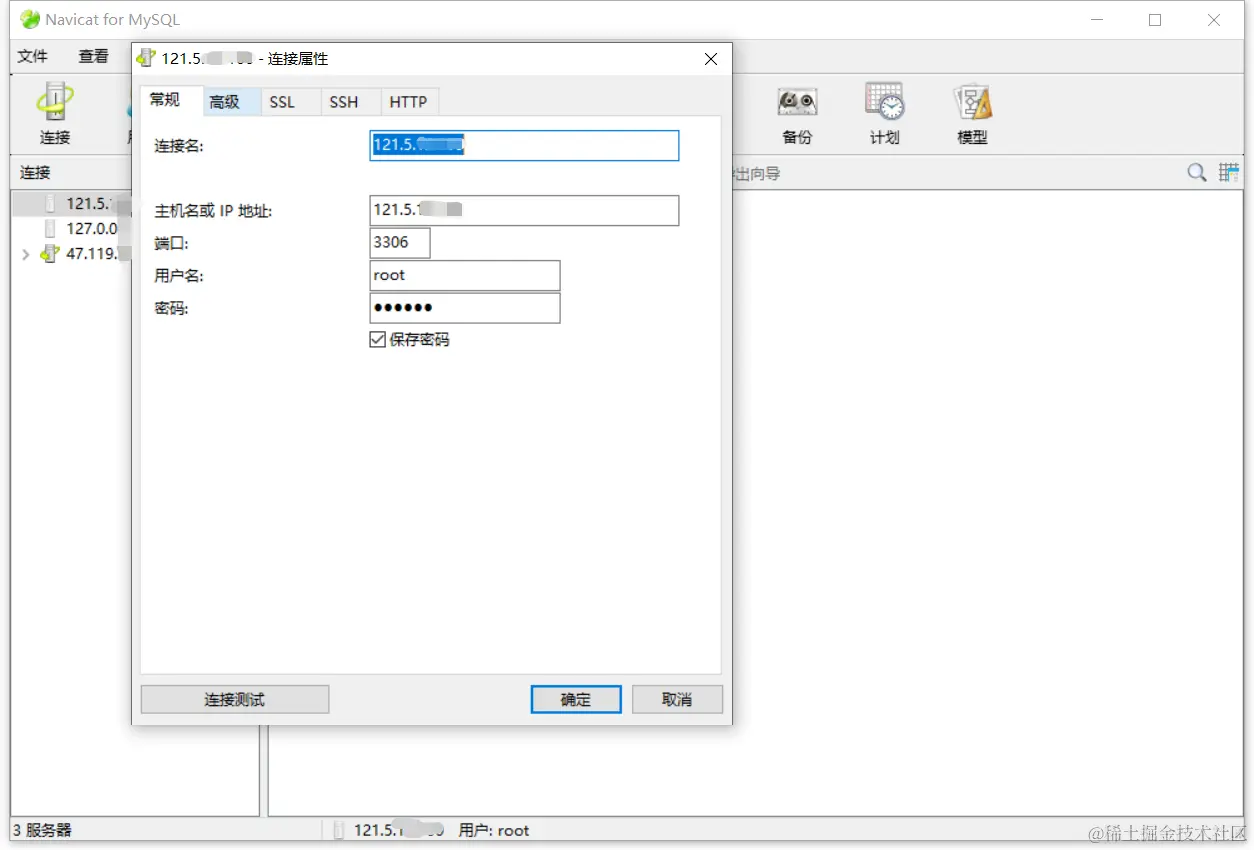The height and width of the screenshot is (850, 1254).
Task: Click the 3 服务器 status text
Action: click(42, 830)
